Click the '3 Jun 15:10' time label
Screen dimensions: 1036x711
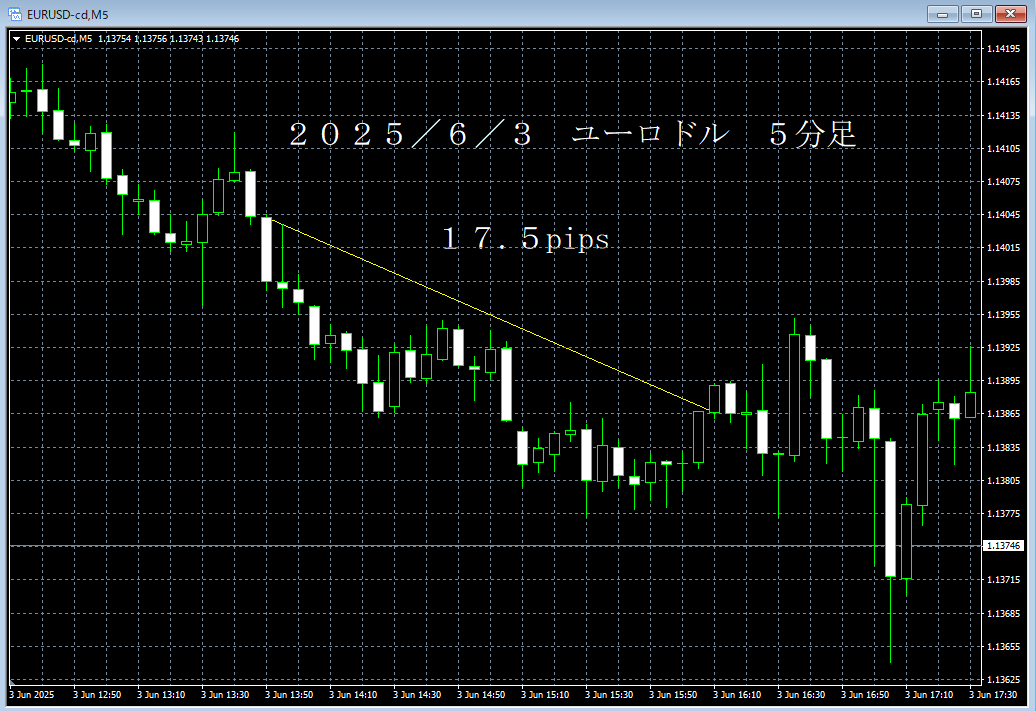[x=545, y=694]
